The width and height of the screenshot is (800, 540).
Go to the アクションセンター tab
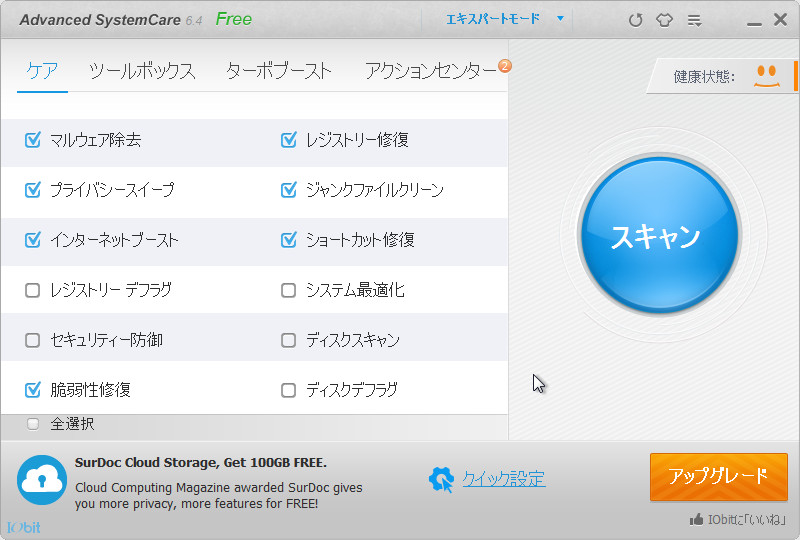431,70
